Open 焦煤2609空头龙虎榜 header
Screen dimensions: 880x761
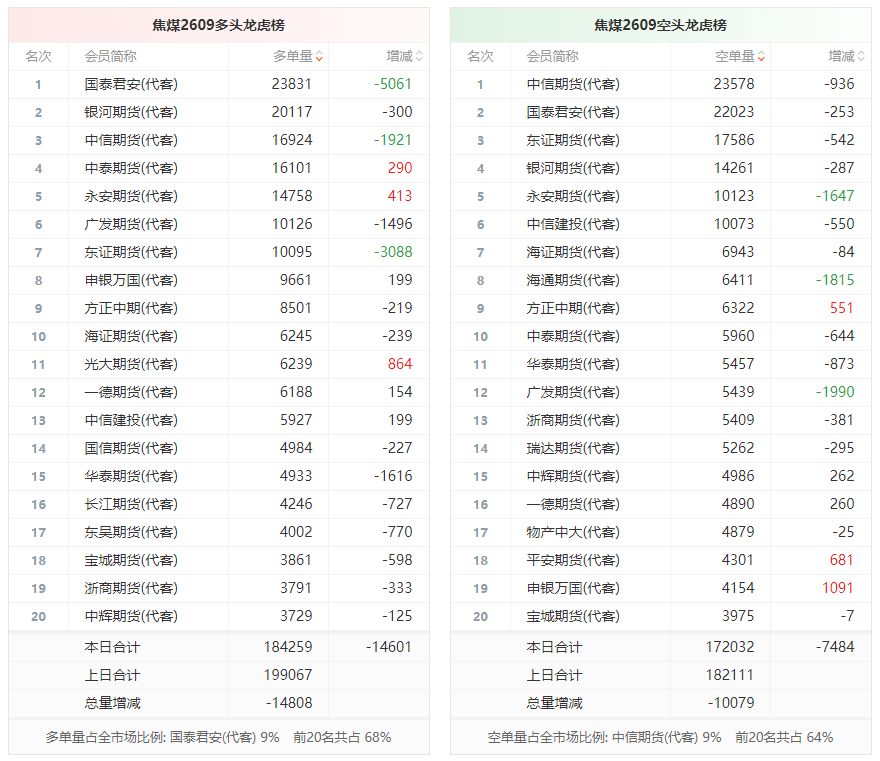661,25
